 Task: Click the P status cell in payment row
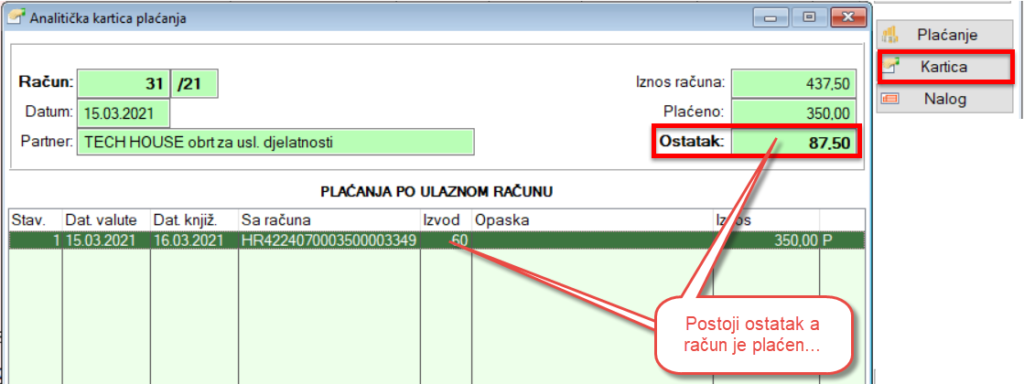(x=842, y=240)
